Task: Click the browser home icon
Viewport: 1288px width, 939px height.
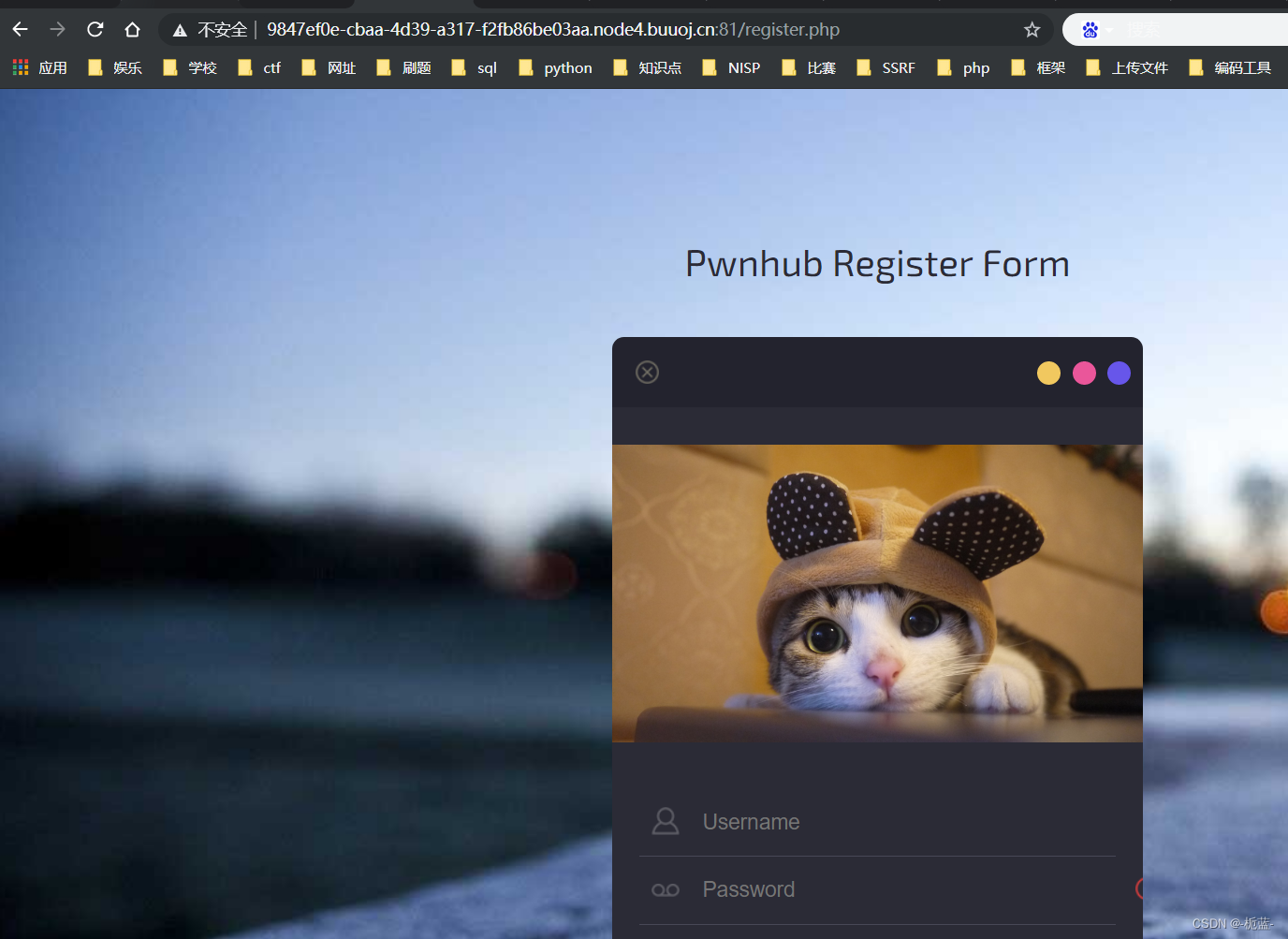Action: coord(132,29)
